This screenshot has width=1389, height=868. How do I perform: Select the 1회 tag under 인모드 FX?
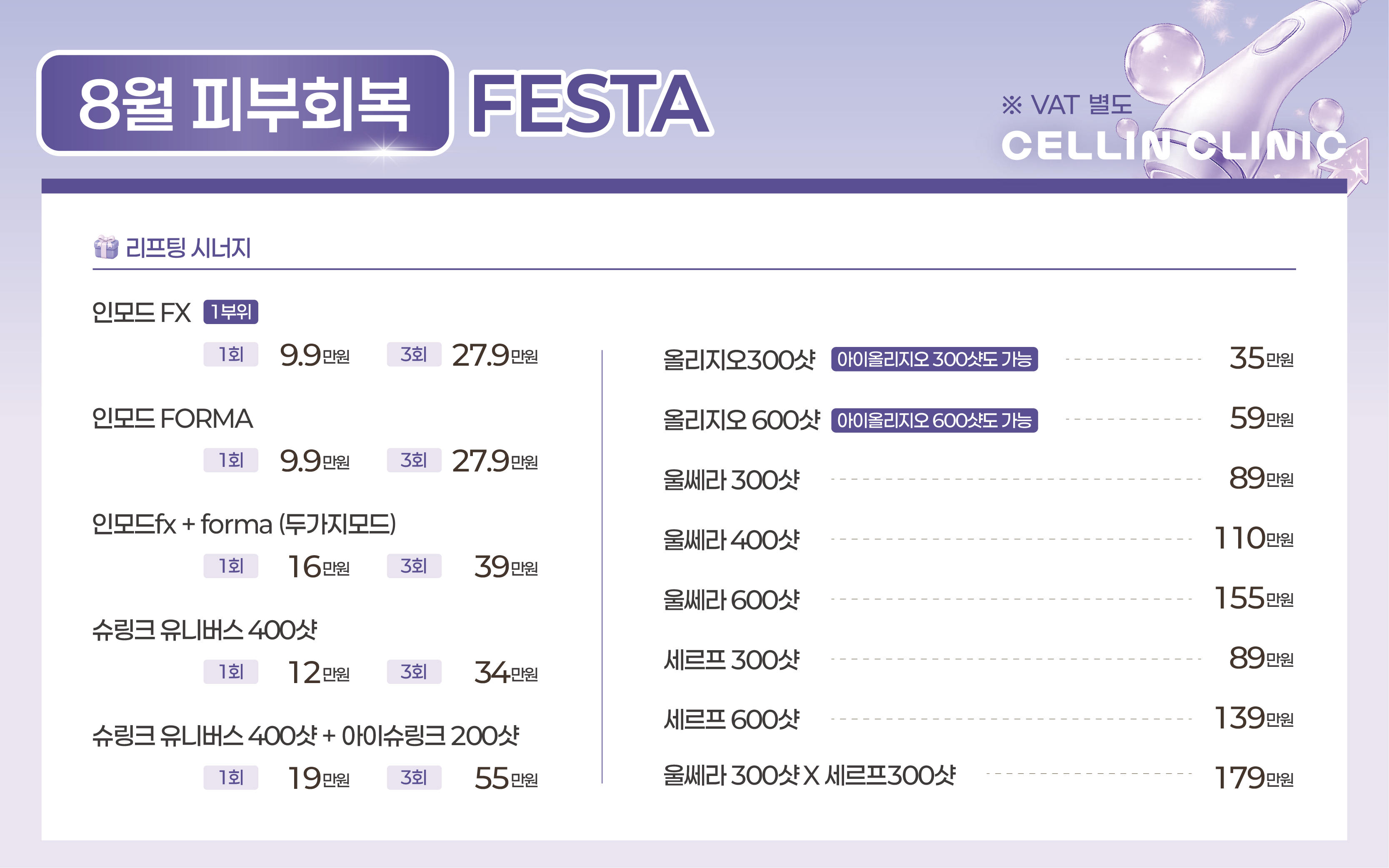[x=231, y=354]
